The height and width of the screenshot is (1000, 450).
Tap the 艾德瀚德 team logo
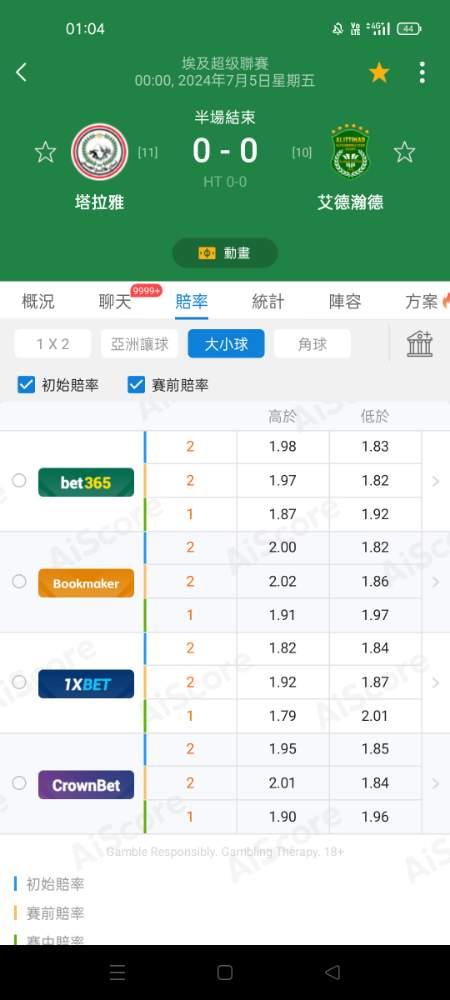350,152
